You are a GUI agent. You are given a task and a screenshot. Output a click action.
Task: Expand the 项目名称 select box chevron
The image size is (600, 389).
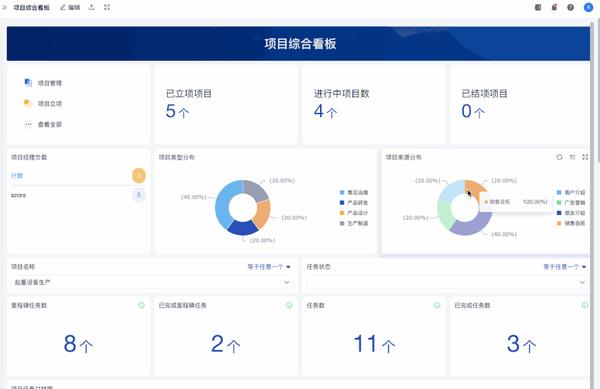click(287, 282)
